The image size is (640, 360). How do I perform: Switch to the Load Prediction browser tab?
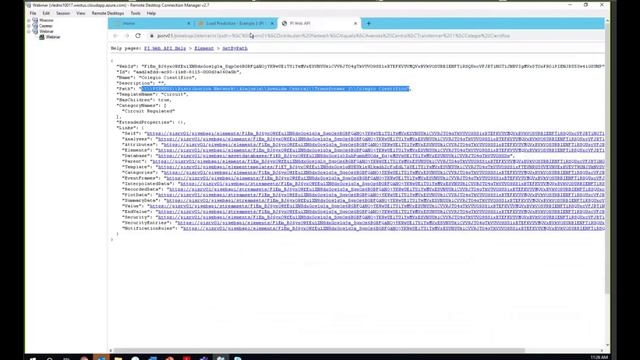point(235,24)
